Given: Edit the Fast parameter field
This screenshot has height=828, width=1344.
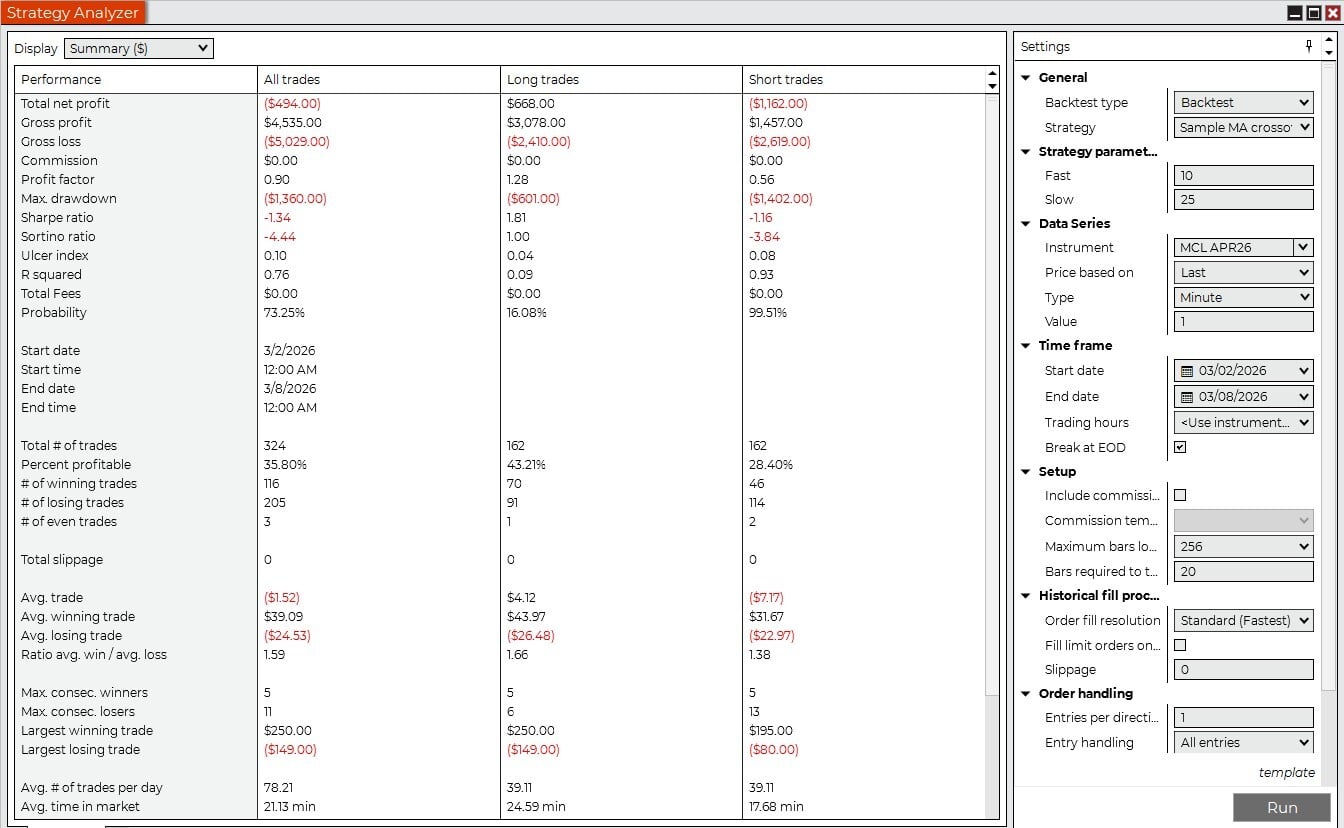Looking at the screenshot, I should pyautogui.click(x=1244, y=175).
